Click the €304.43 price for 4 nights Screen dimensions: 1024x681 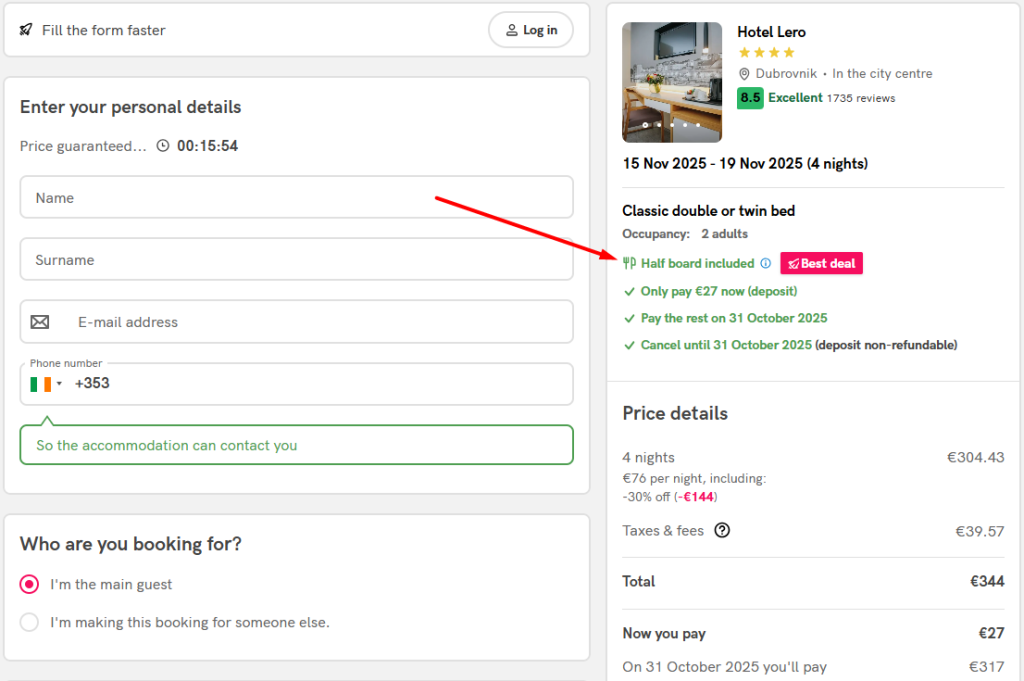[x=976, y=457]
